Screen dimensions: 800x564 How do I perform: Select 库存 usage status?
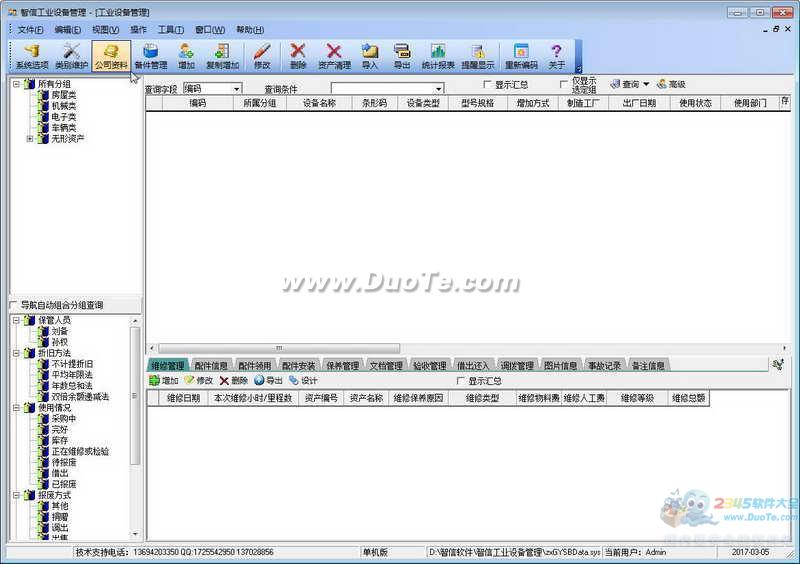point(60,440)
